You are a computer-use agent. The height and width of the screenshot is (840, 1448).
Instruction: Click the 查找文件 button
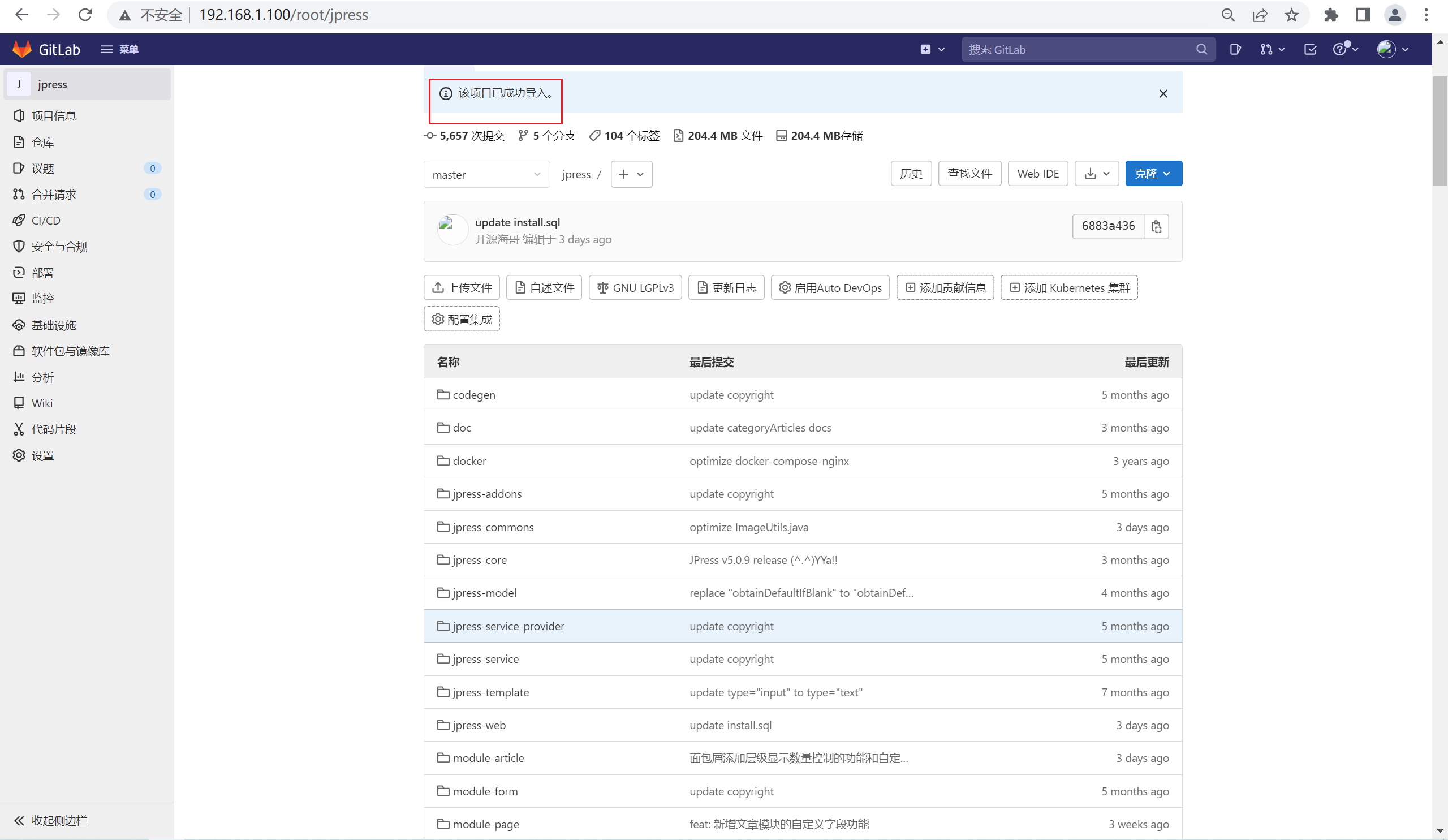969,174
